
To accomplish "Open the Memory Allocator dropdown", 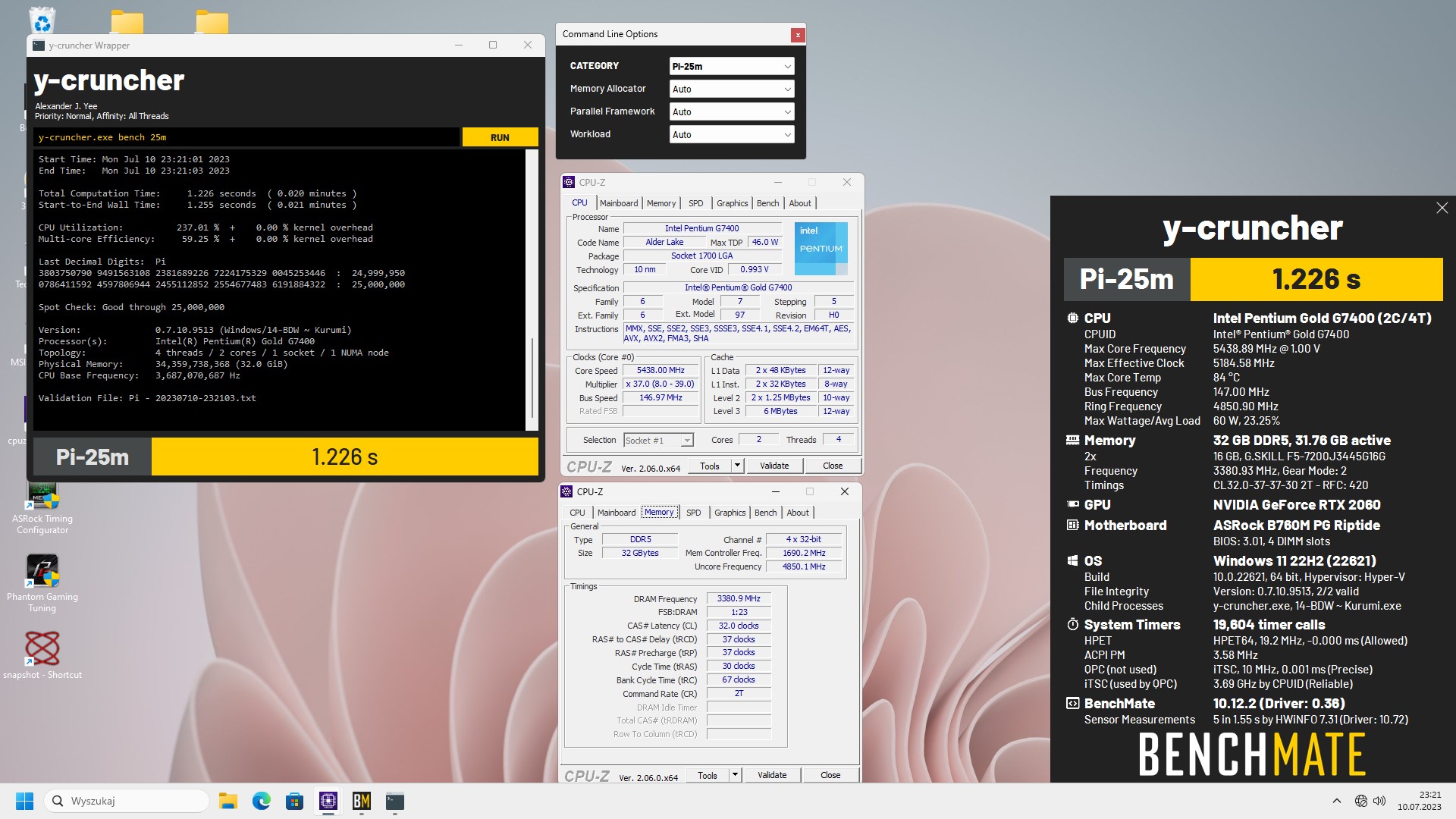I will point(731,89).
